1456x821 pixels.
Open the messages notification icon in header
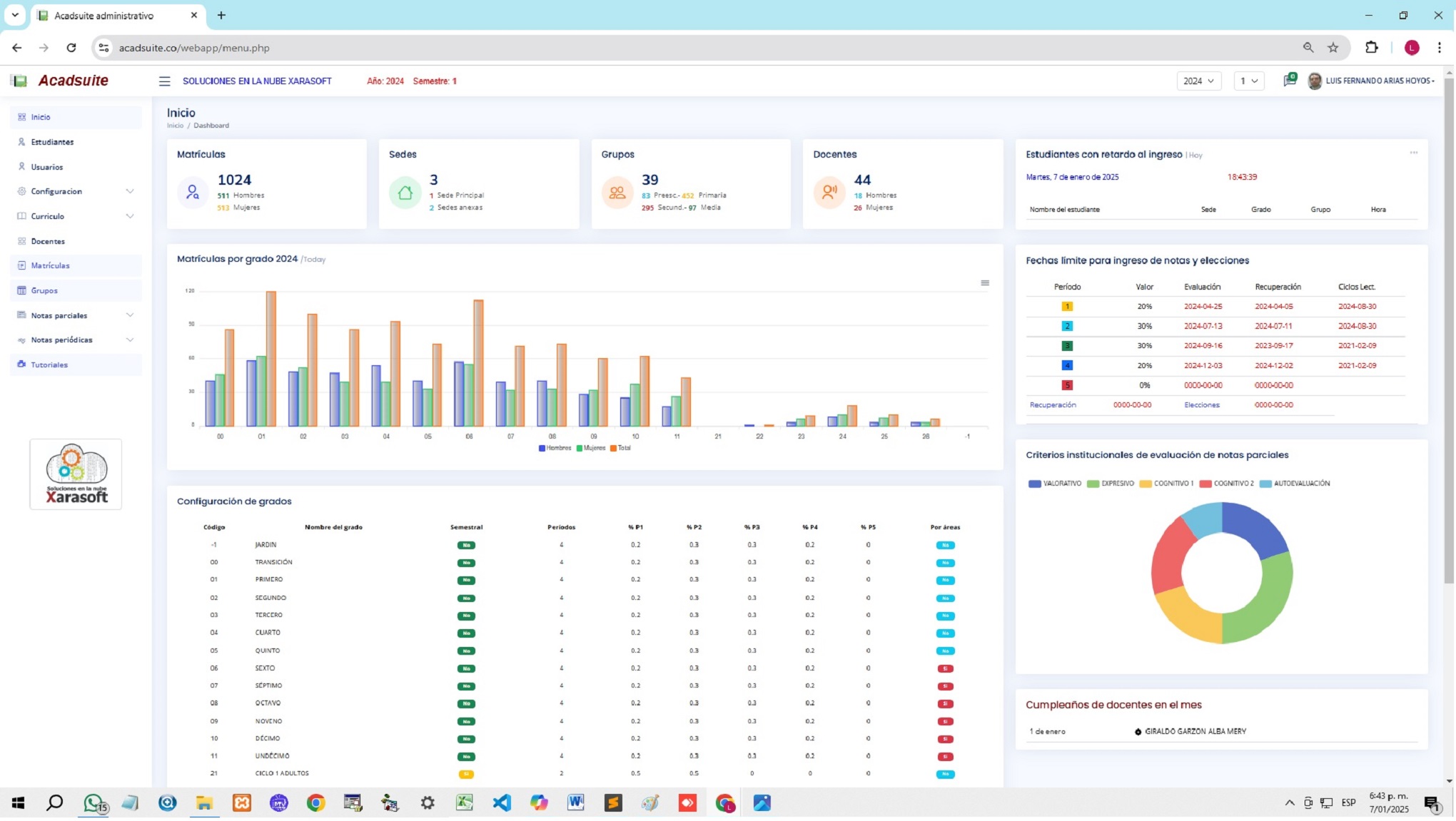tap(1289, 81)
